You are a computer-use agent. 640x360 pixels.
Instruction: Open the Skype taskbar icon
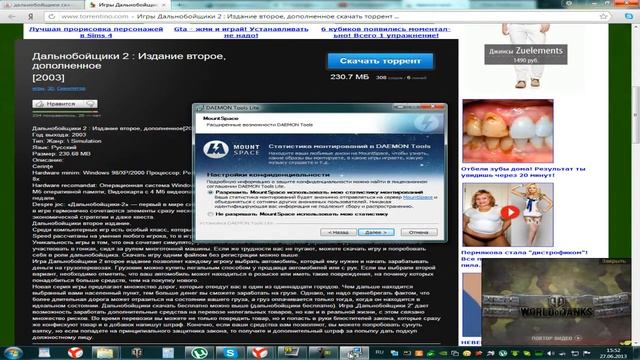click(230, 353)
